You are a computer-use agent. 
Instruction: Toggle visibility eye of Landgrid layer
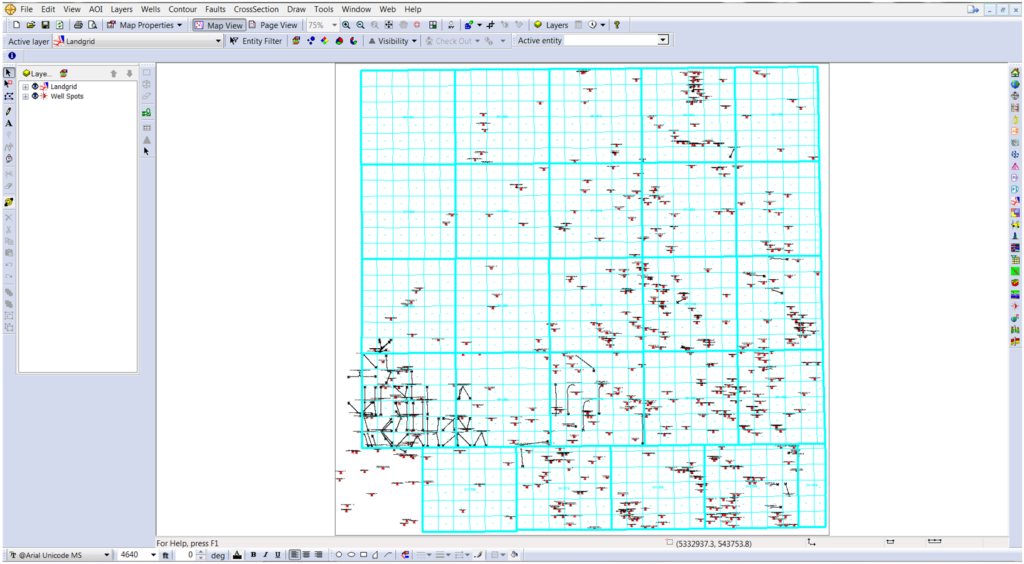[x=35, y=87]
